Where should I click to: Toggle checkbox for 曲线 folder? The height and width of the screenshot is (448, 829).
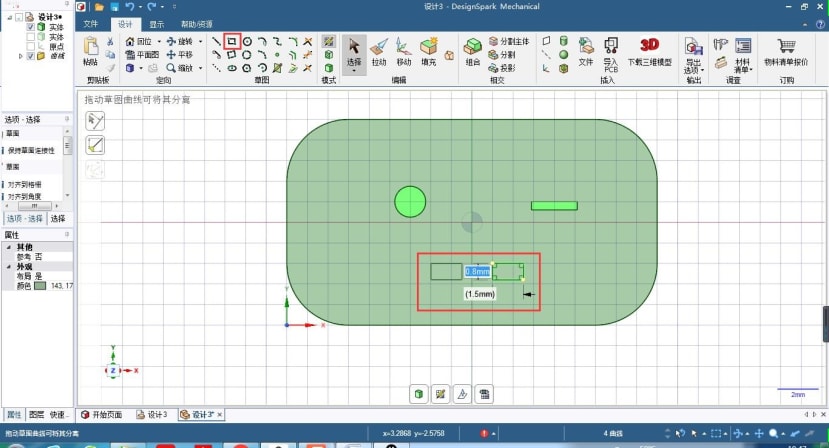pyautogui.click(x=30, y=56)
